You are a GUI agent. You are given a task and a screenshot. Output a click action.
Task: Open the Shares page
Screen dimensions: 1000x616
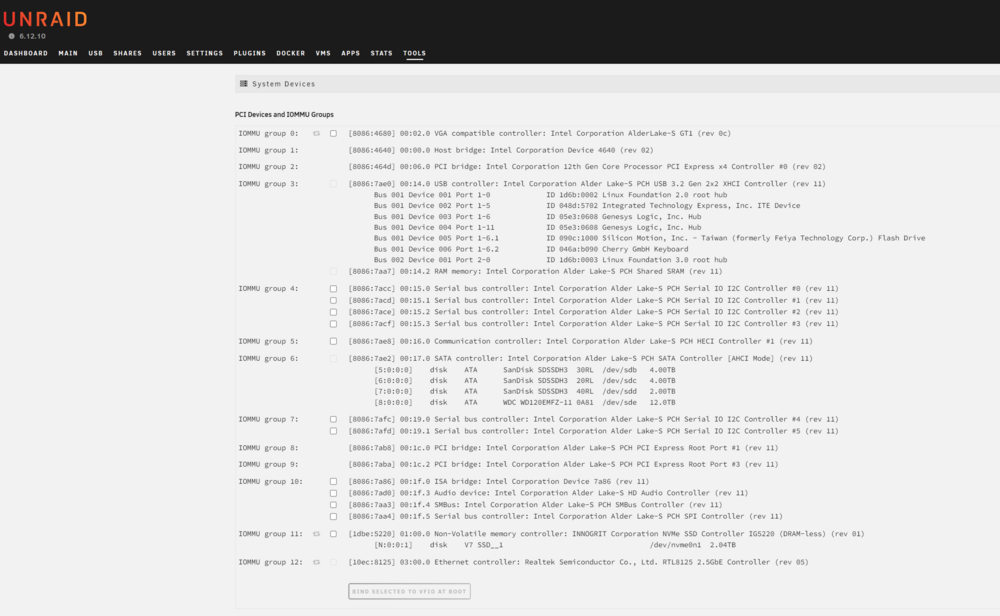pyautogui.click(x=128, y=54)
